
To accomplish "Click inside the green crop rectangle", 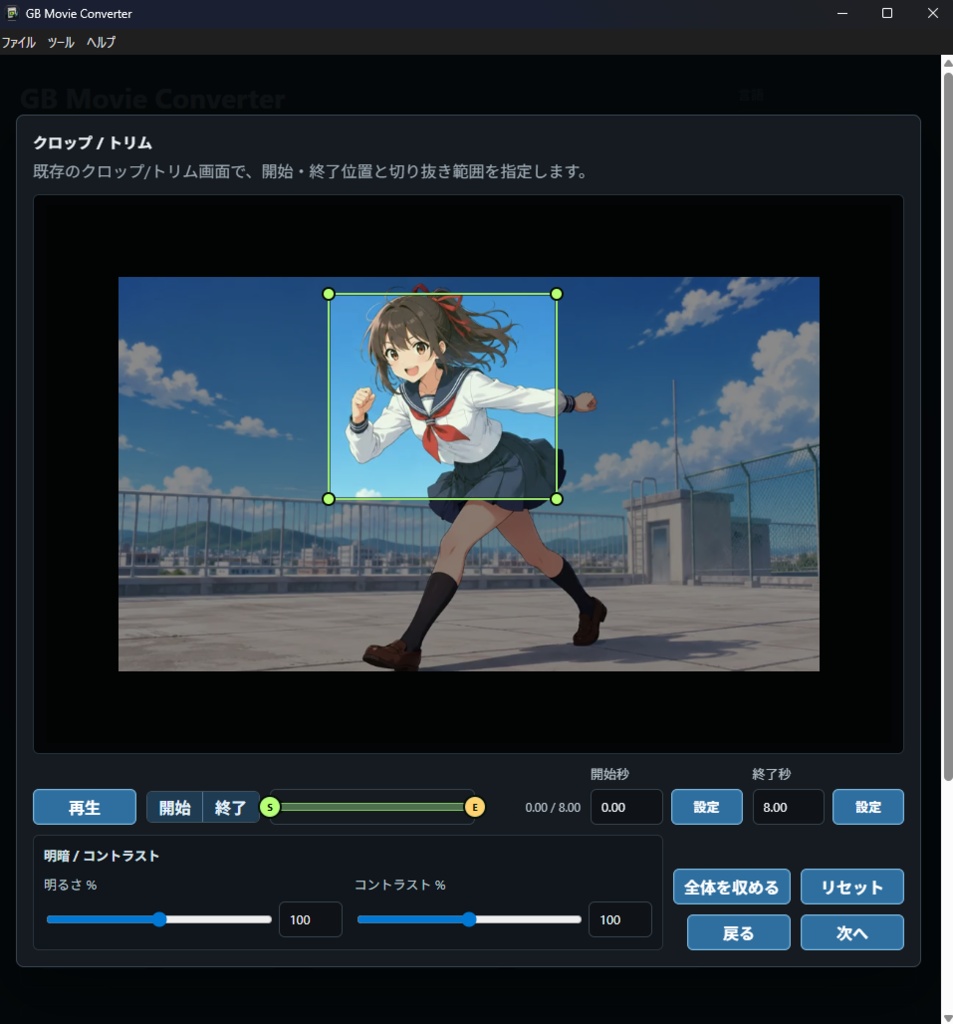I will tap(442, 396).
